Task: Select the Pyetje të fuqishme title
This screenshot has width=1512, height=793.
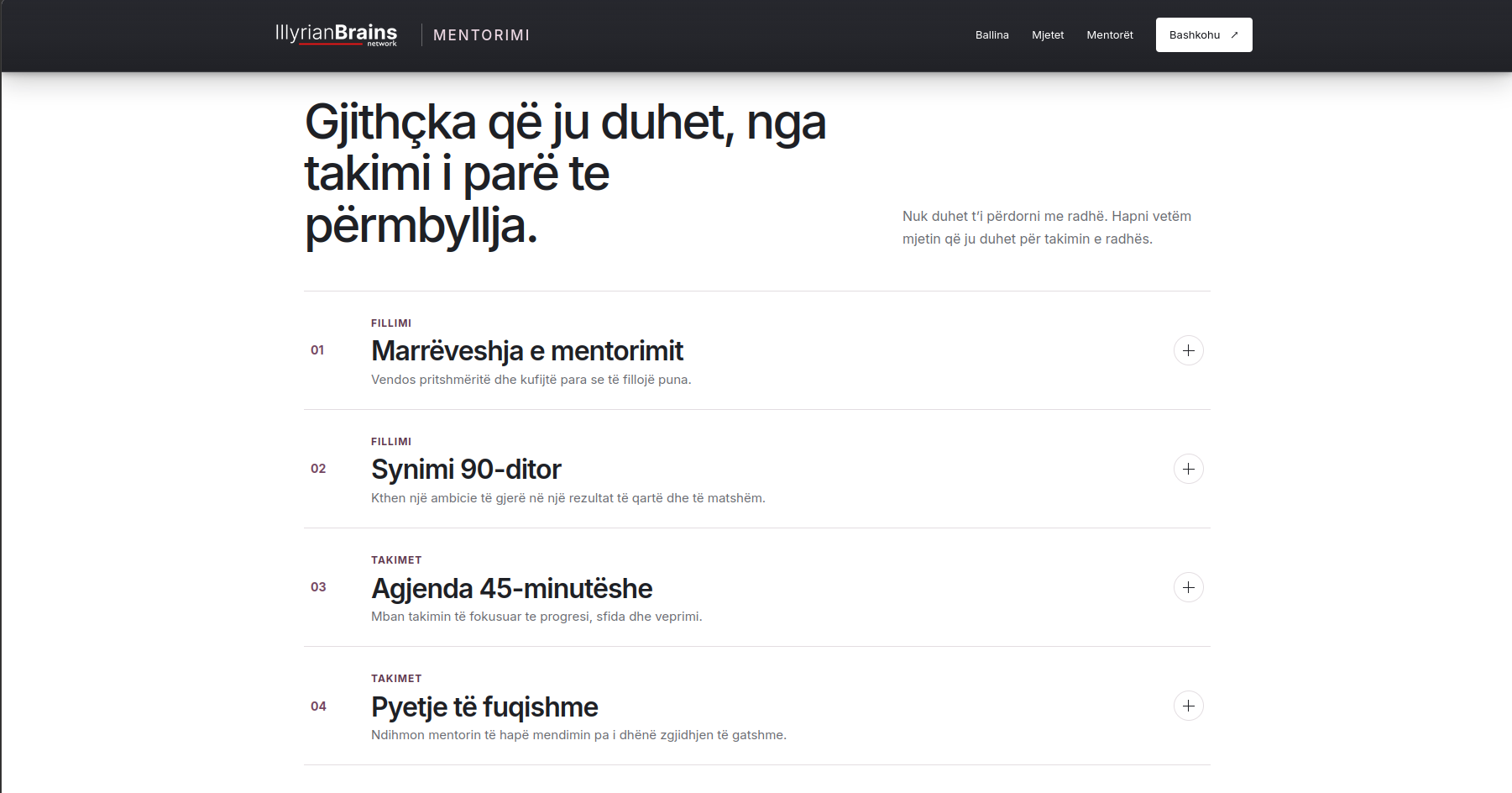Action: point(484,706)
